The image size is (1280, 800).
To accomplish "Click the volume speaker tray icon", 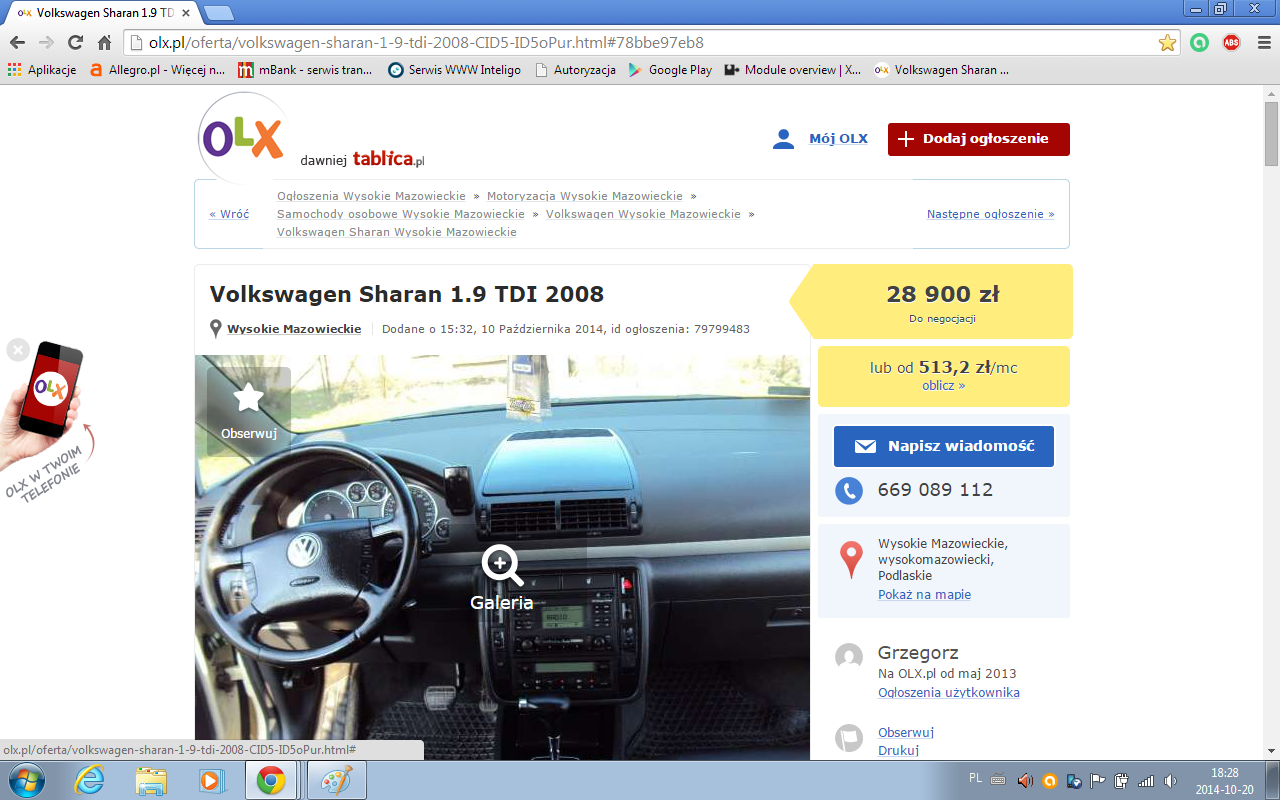I will coord(1170,781).
